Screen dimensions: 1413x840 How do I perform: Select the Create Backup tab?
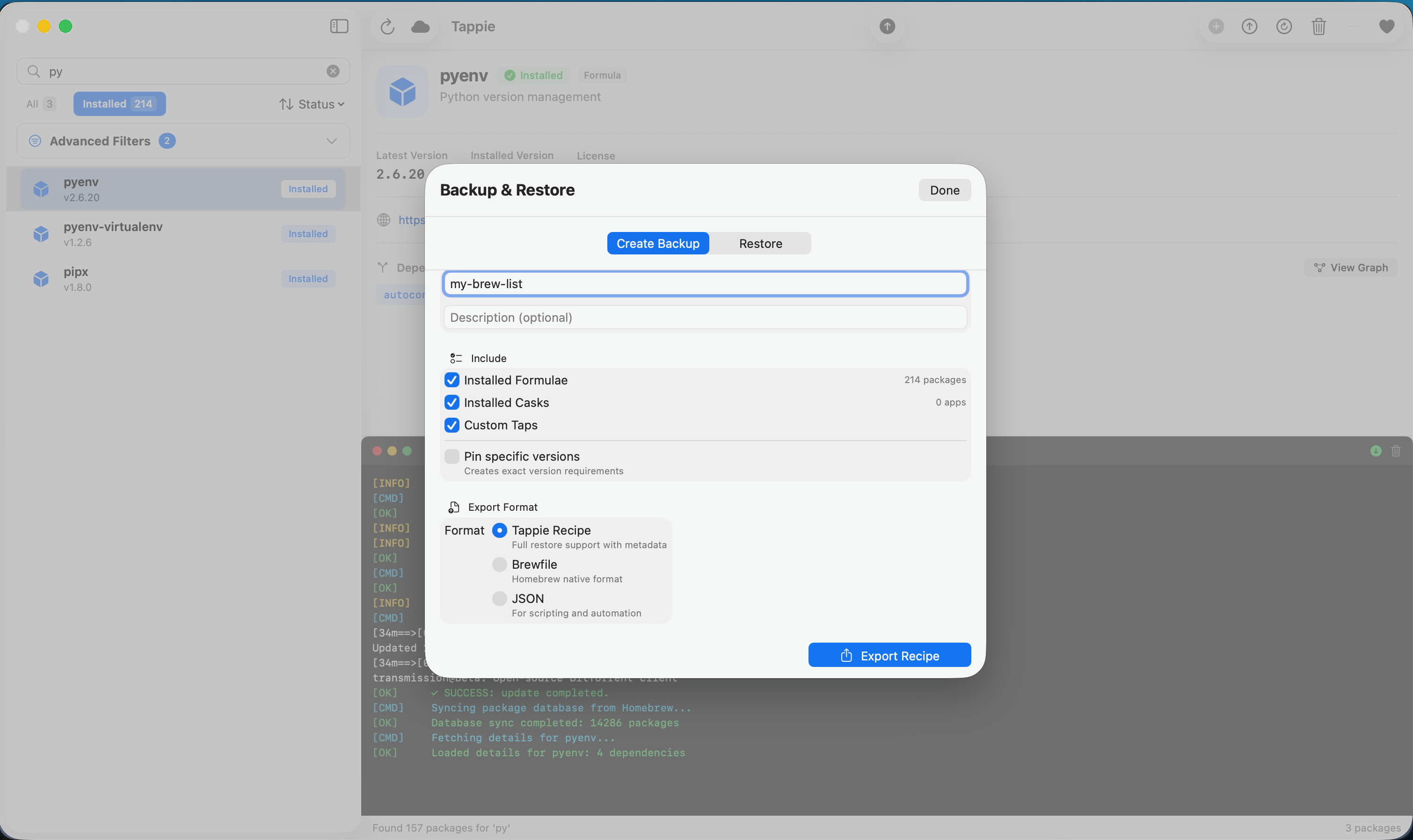(x=657, y=243)
